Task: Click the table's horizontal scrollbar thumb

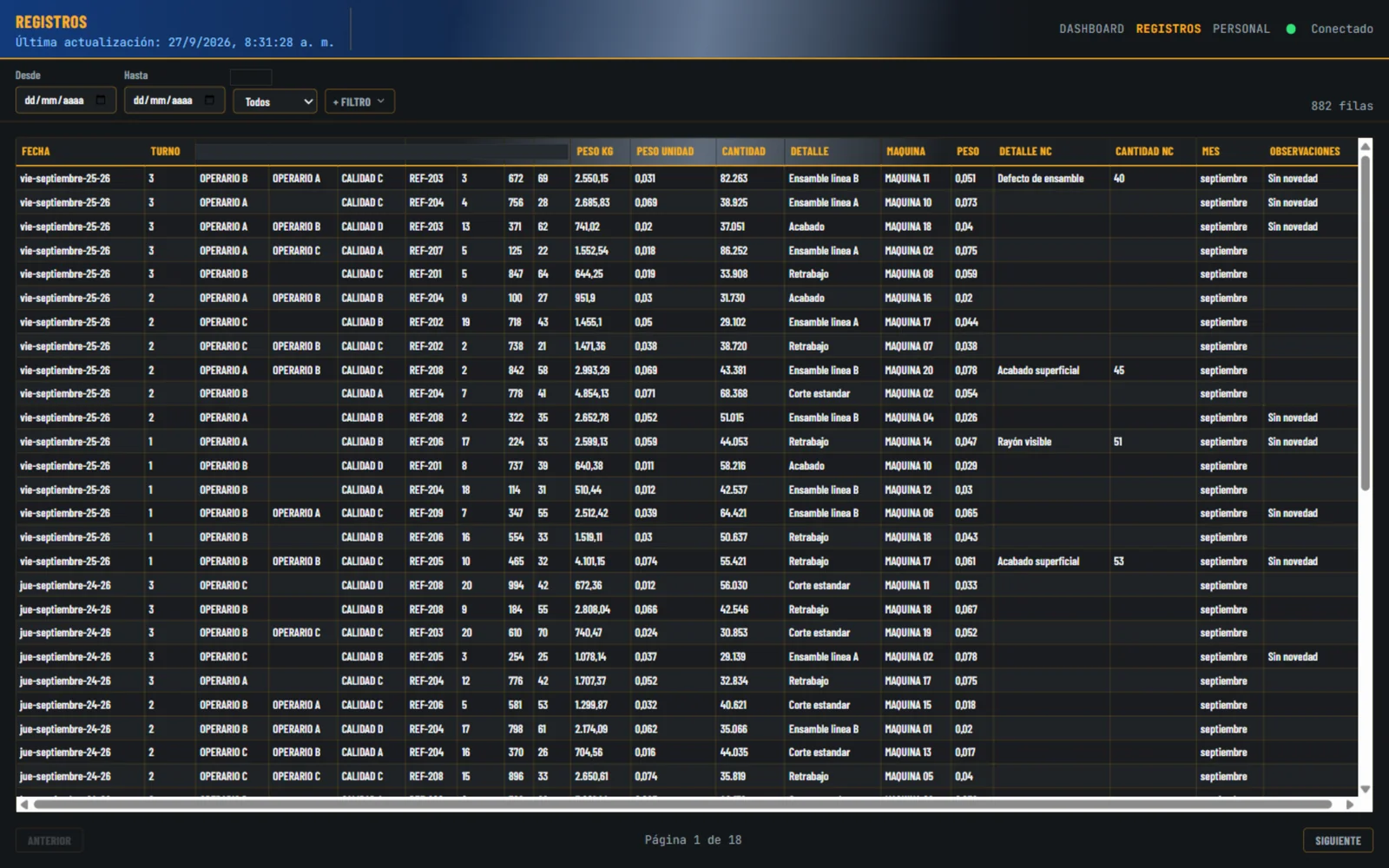Action: point(682,805)
